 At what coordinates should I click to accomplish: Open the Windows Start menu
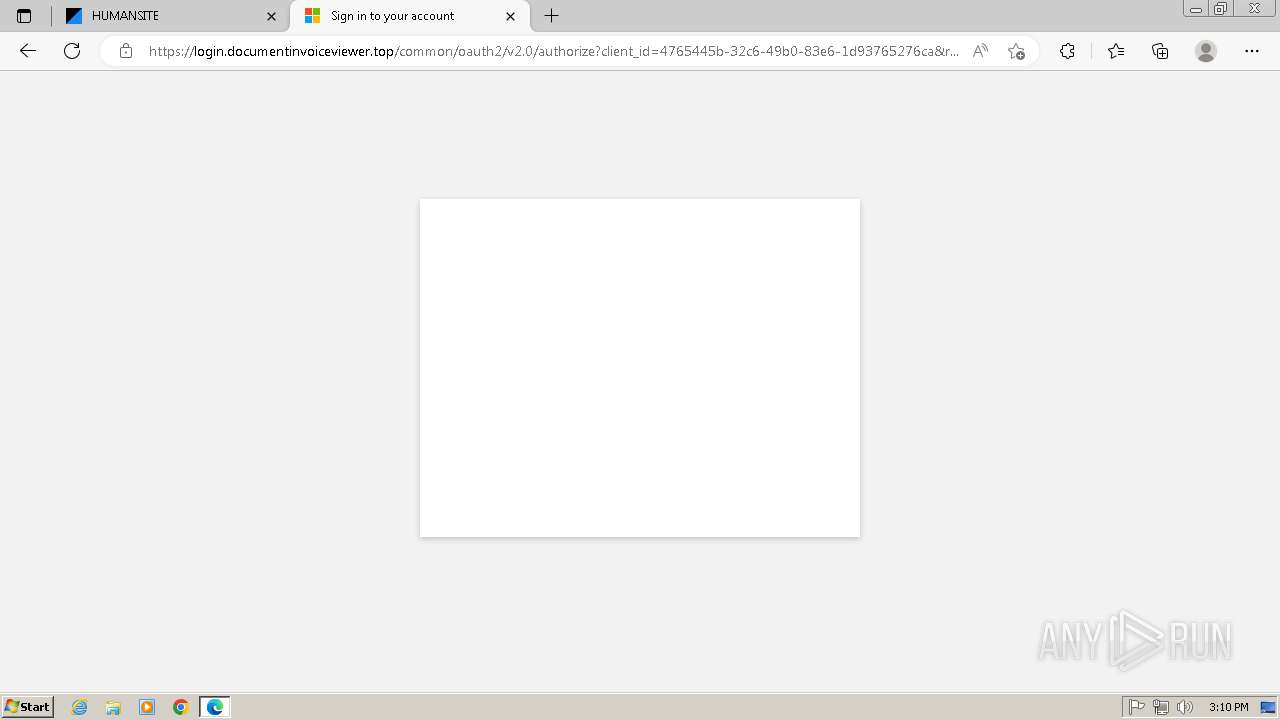[x=27, y=707]
